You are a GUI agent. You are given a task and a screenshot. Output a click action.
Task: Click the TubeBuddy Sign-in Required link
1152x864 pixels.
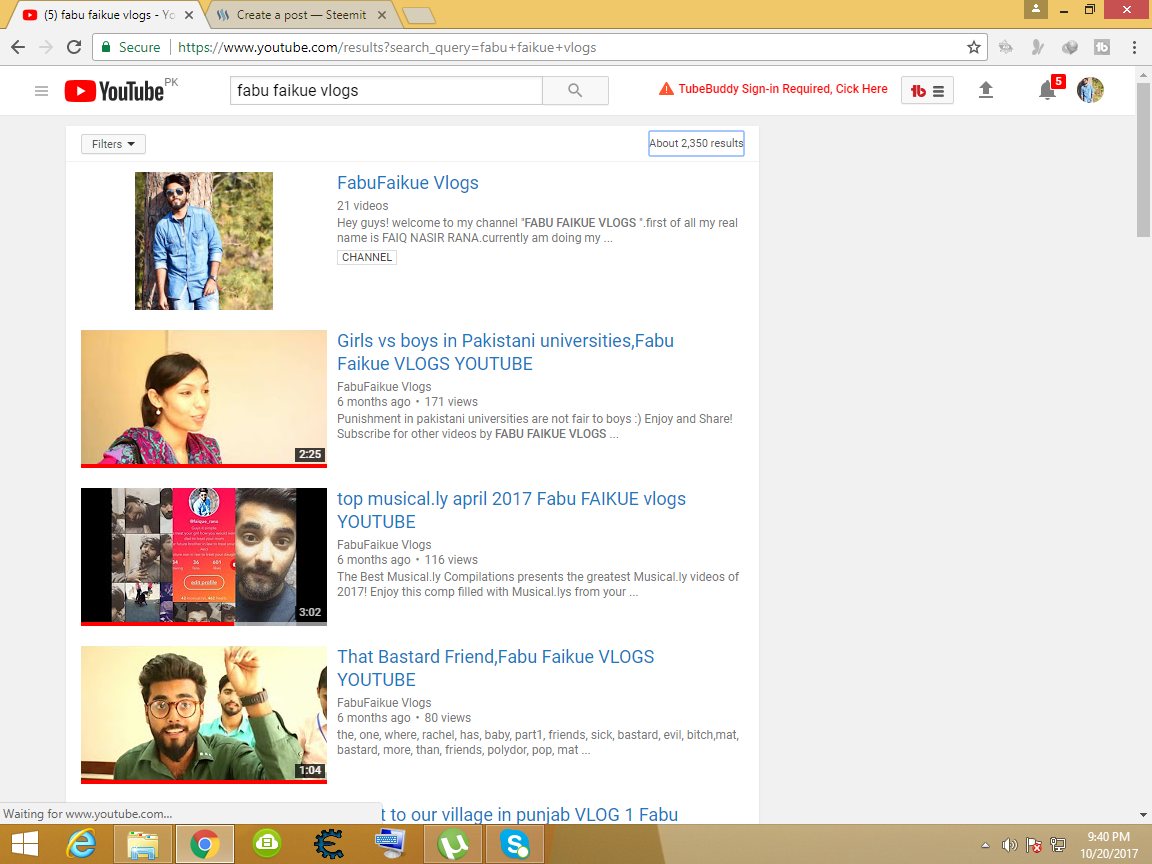pyautogui.click(x=782, y=89)
